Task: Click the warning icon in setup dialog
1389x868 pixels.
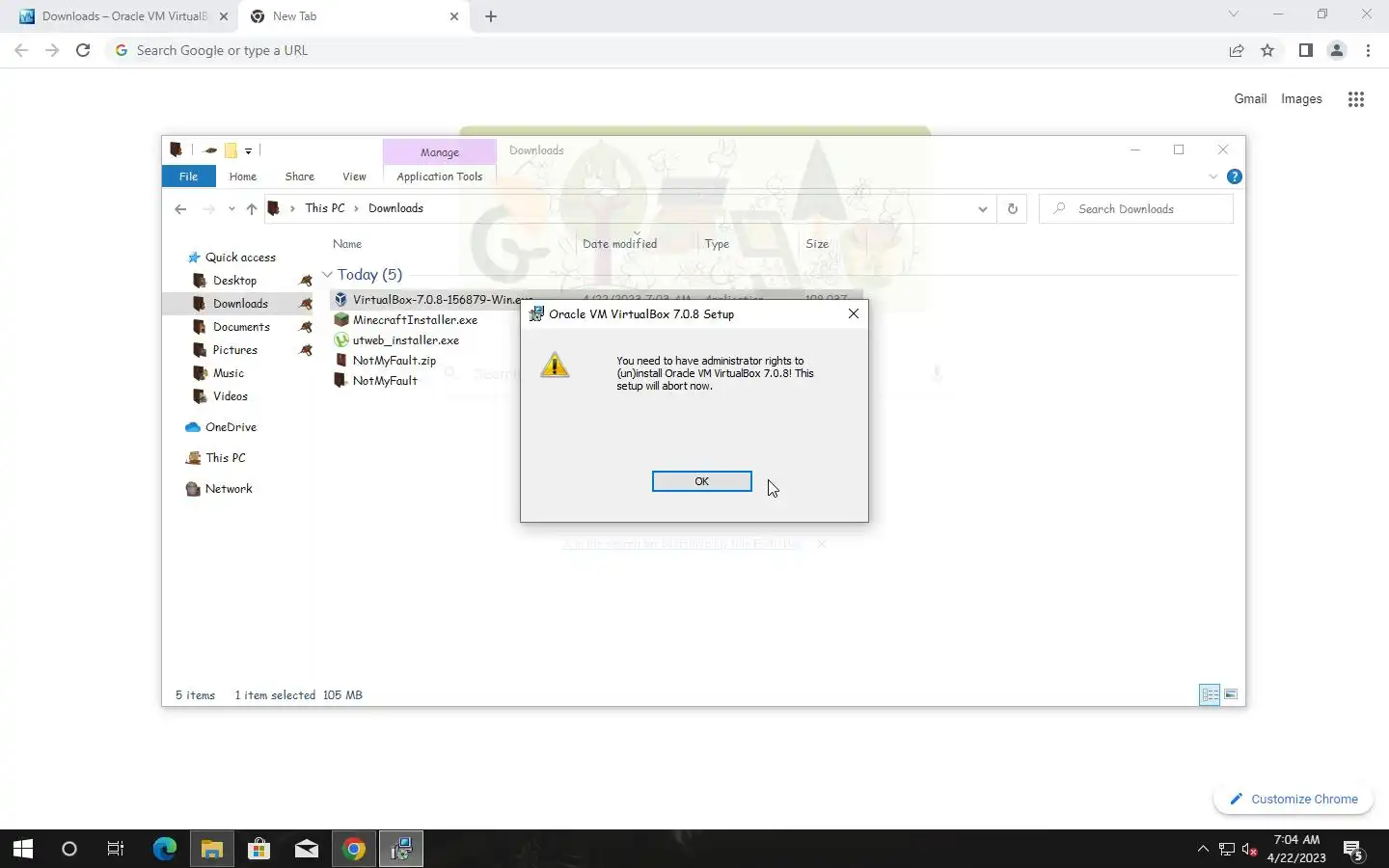Action: 555,366
